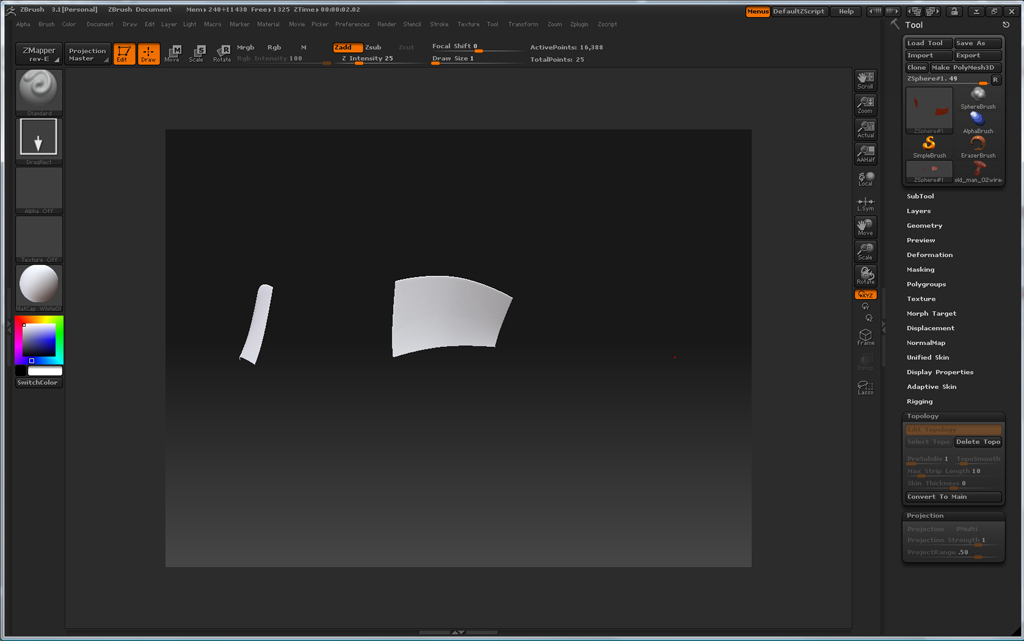1024x641 pixels.
Task: Open the Alpha menu
Action: pyautogui.click(x=23, y=24)
